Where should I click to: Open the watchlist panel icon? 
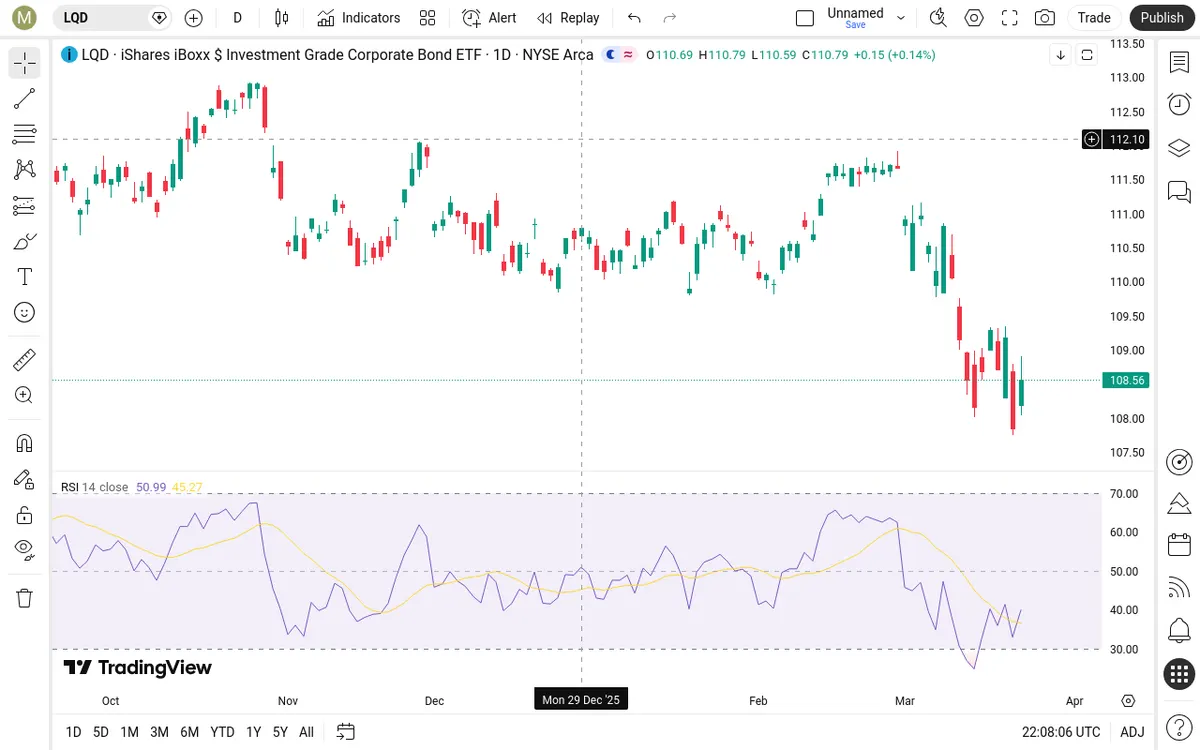pyautogui.click(x=1179, y=62)
